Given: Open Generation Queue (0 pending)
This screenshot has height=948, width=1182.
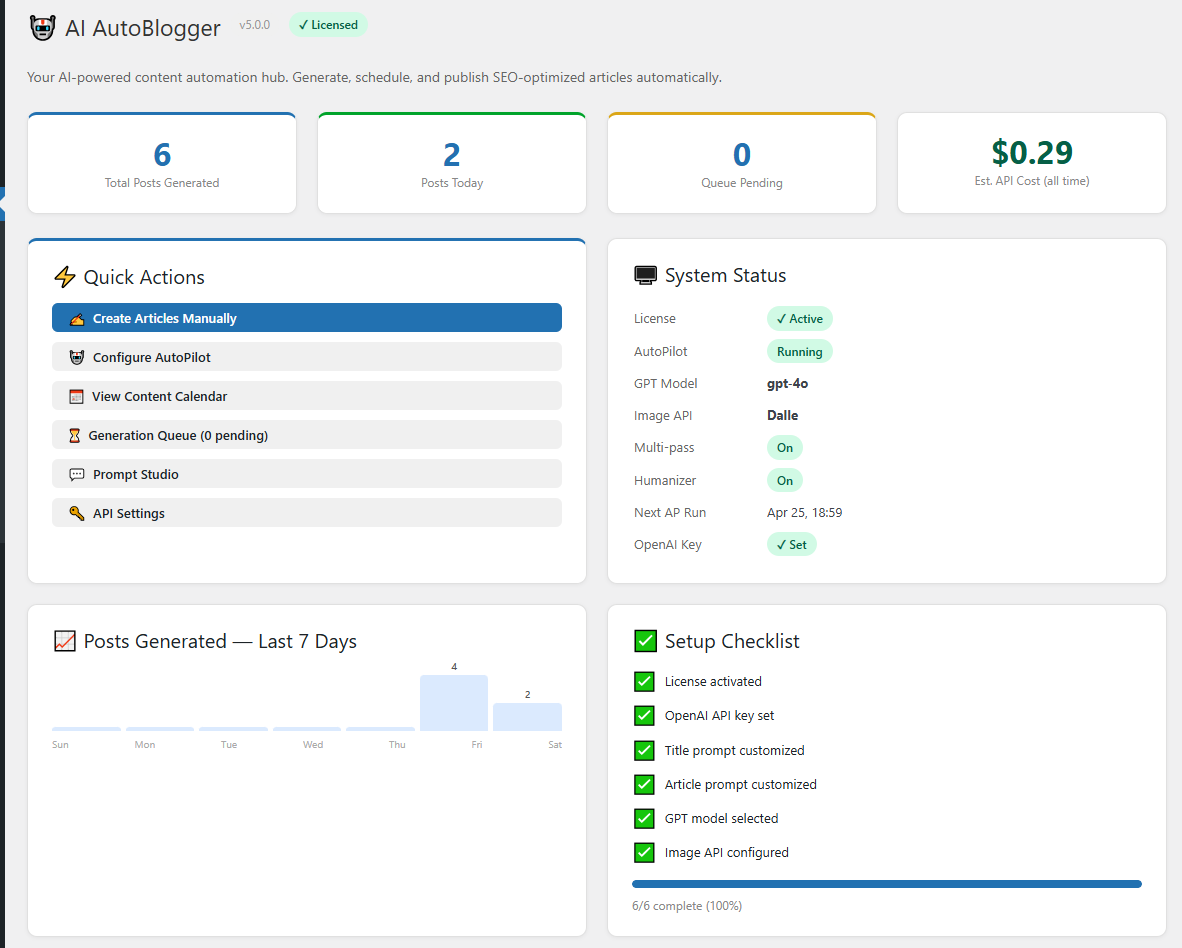Looking at the screenshot, I should pos(307,436).
